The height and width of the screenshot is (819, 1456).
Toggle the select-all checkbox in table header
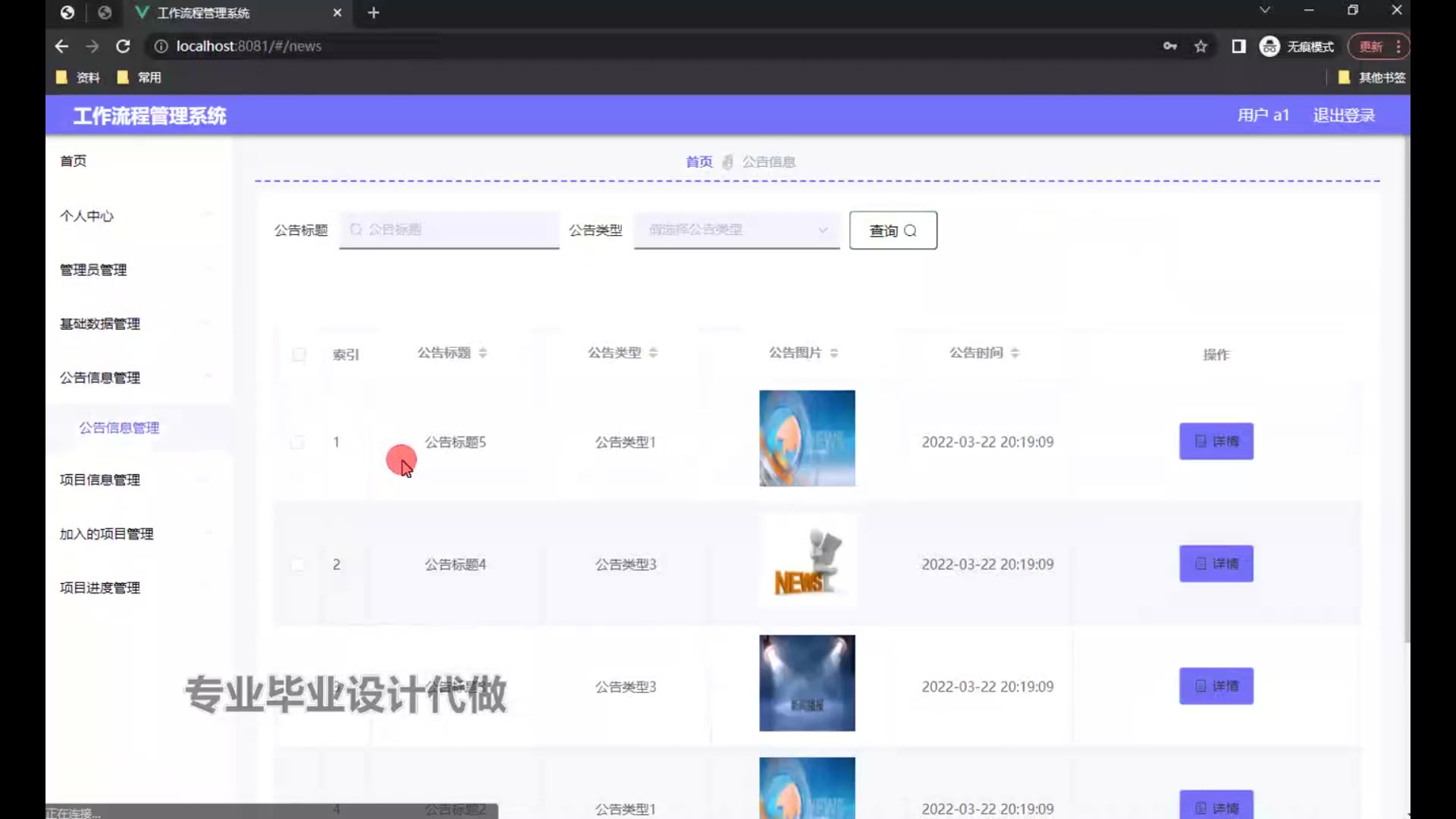tap(299, 354)
